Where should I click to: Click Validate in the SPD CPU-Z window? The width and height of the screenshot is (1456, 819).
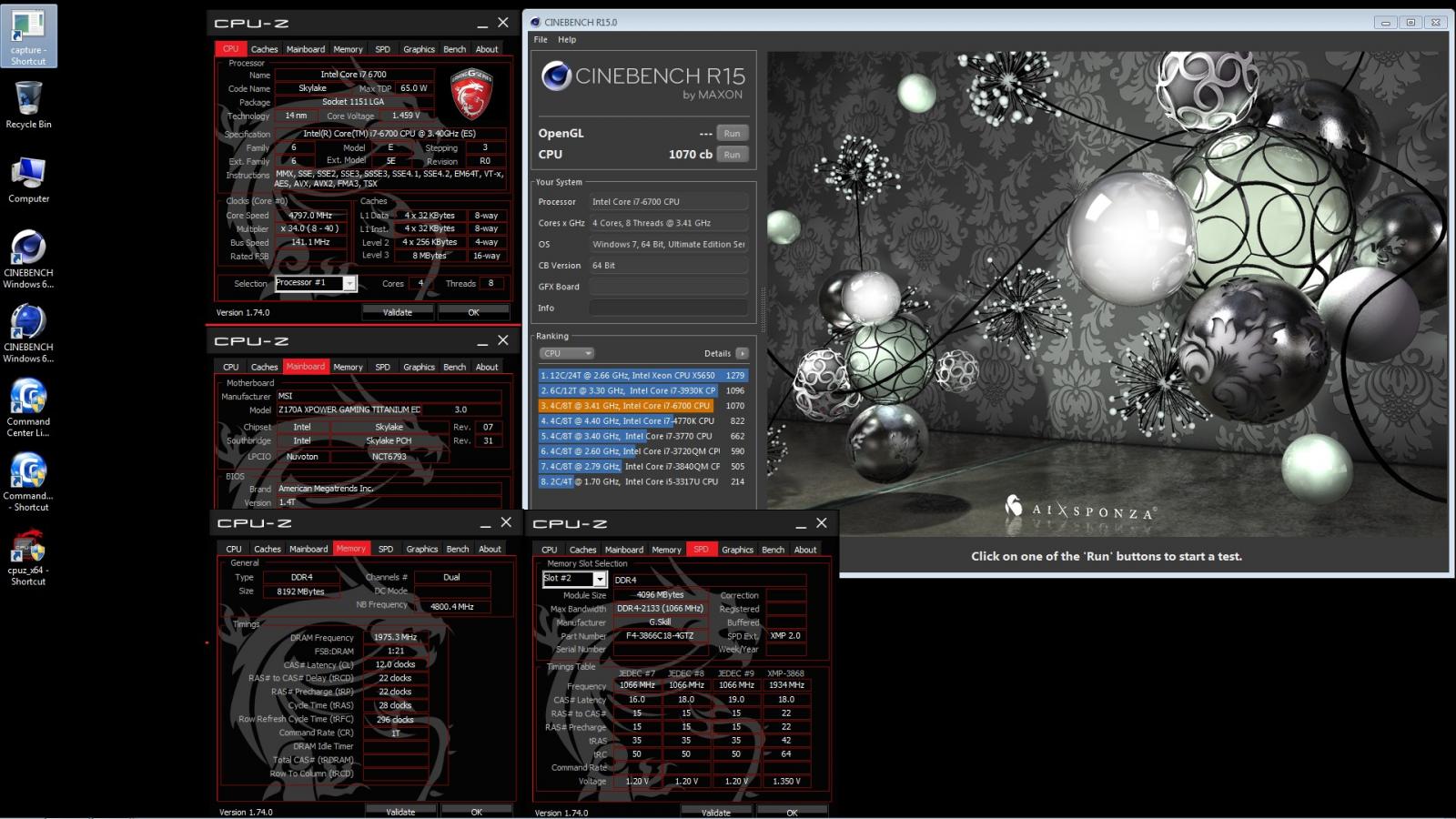click(716, 813)
